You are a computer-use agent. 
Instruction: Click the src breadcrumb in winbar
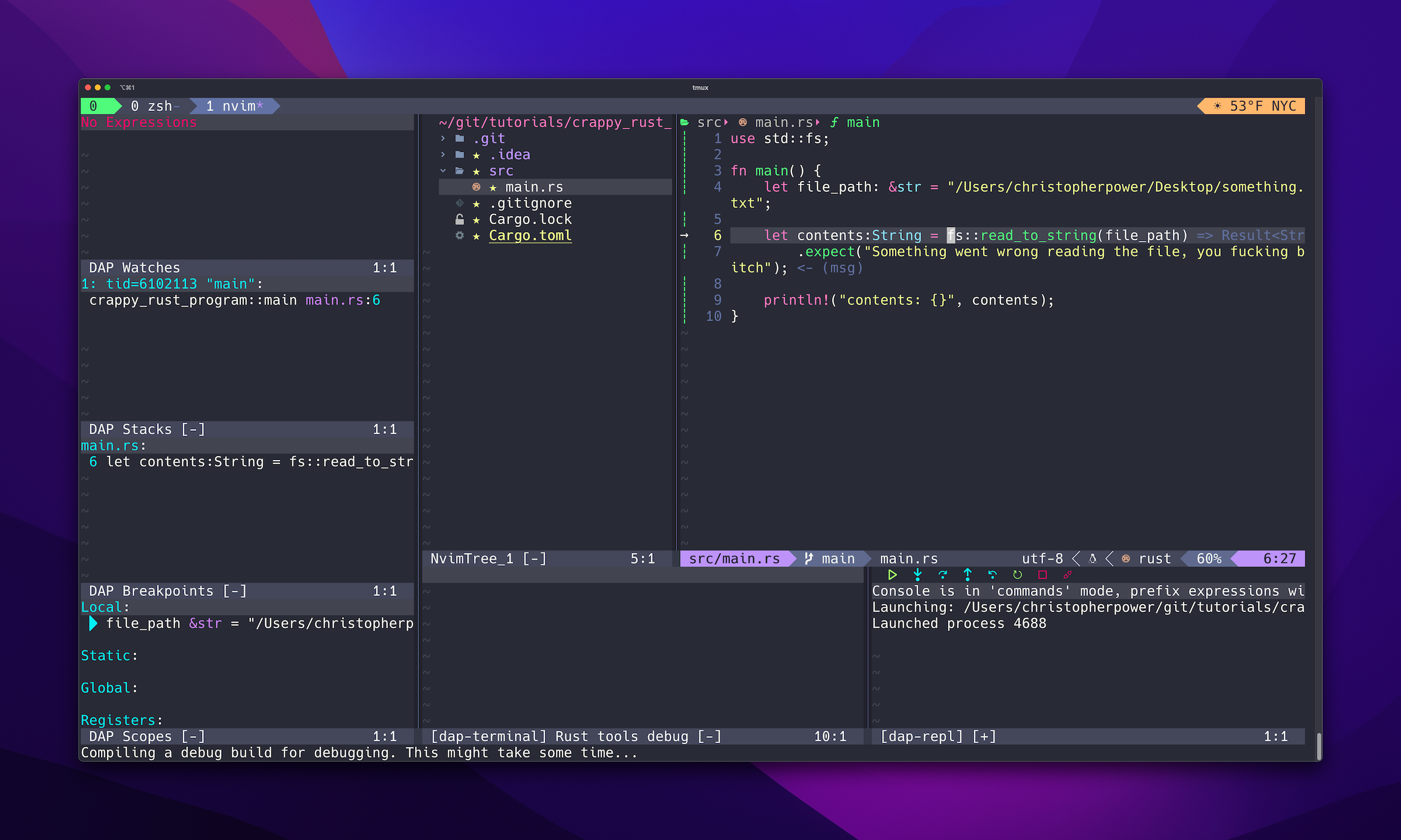[x=709, y=123]
